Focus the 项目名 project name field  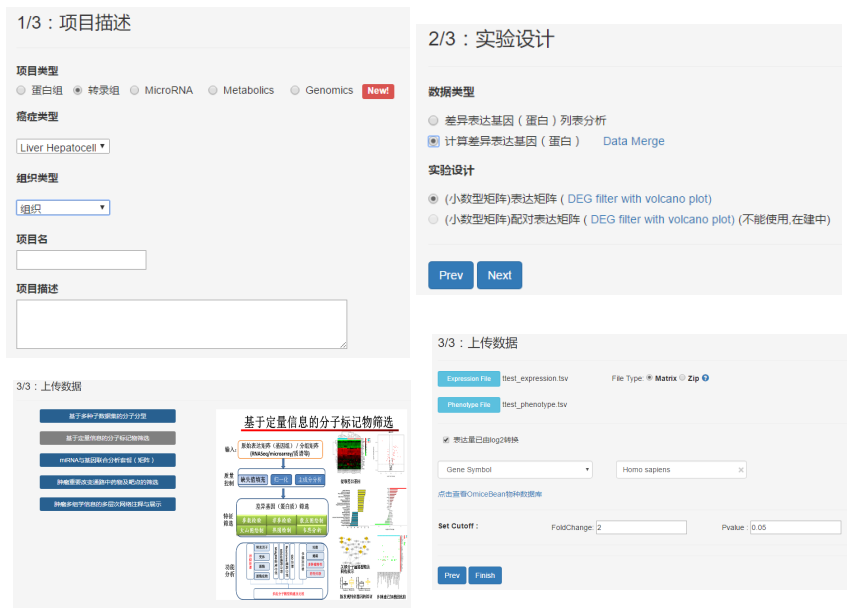pos(81,260)
